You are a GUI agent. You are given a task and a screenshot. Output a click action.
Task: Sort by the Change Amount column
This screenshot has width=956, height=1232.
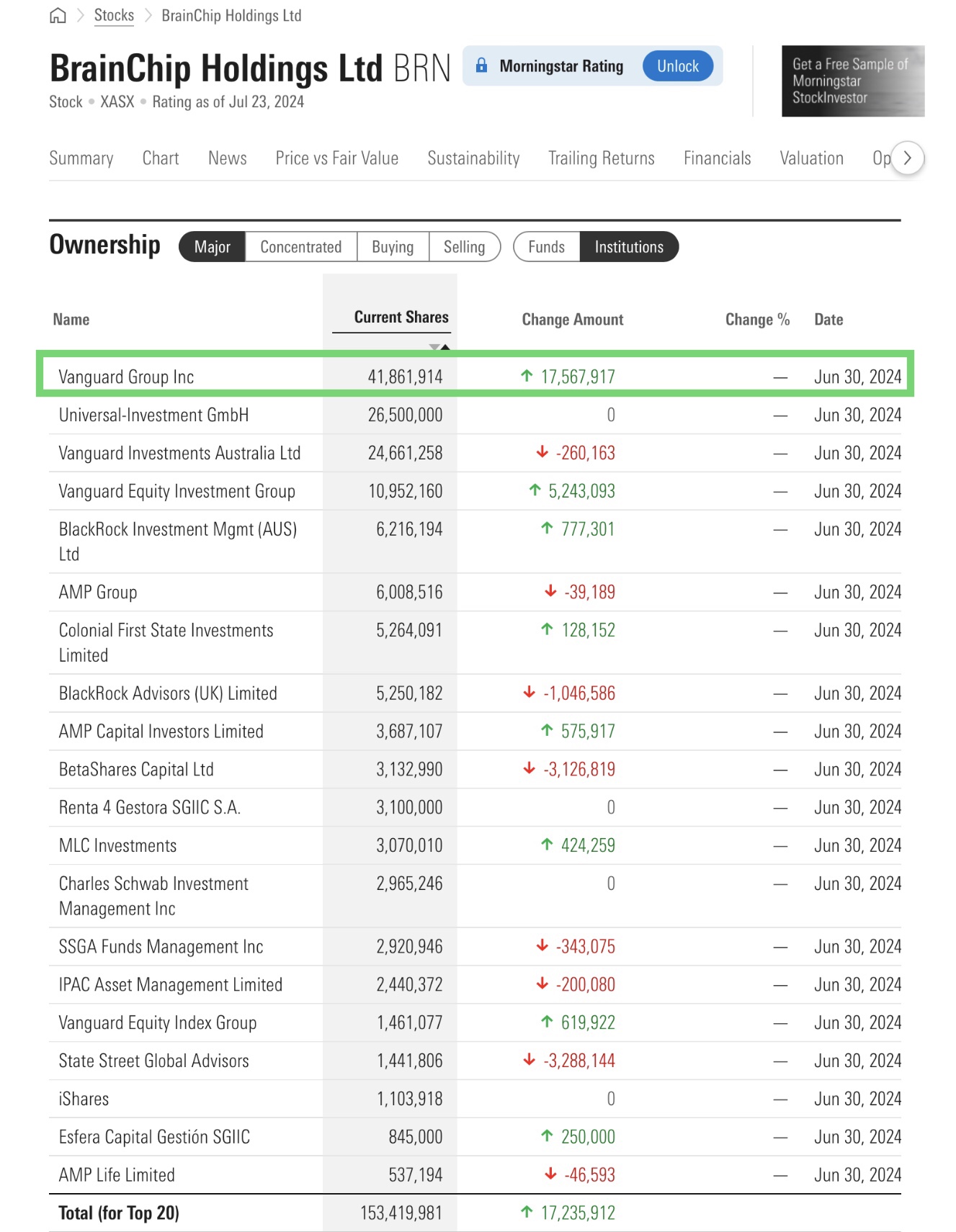pos(573,320)
